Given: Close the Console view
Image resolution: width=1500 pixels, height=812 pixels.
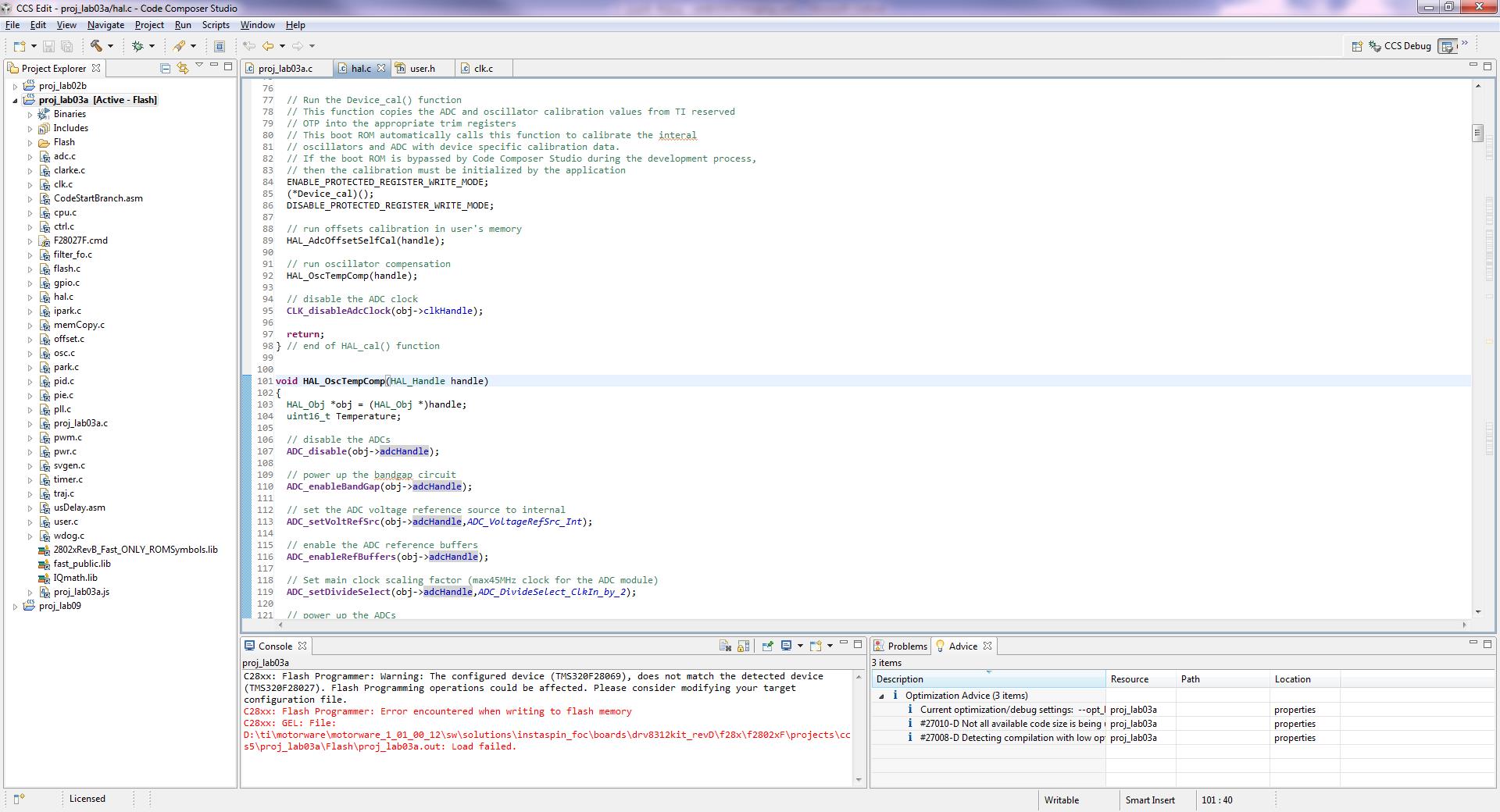Looking at the screenshot, I should [x=302, y=646].
